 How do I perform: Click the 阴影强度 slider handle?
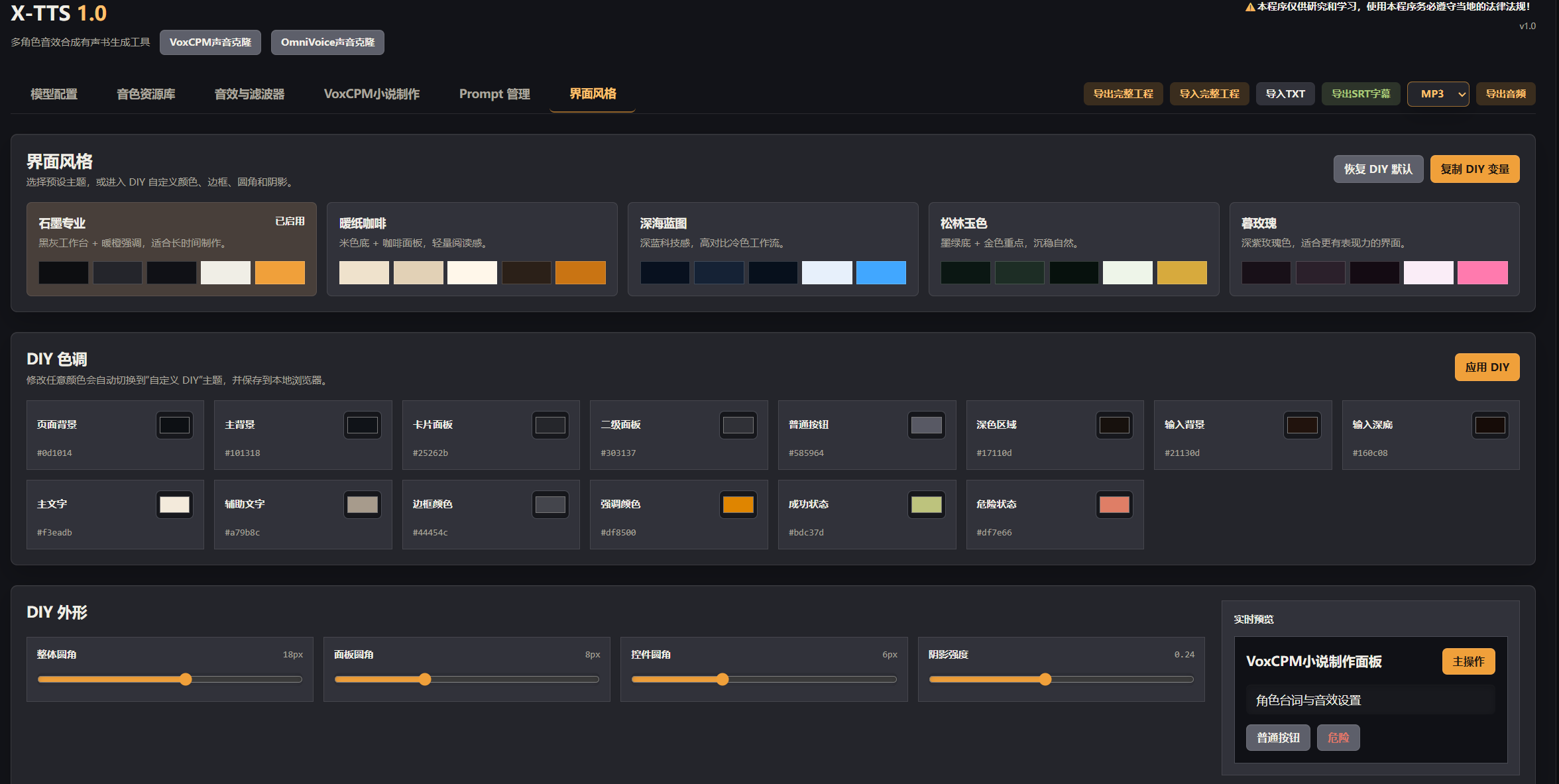1045,679
